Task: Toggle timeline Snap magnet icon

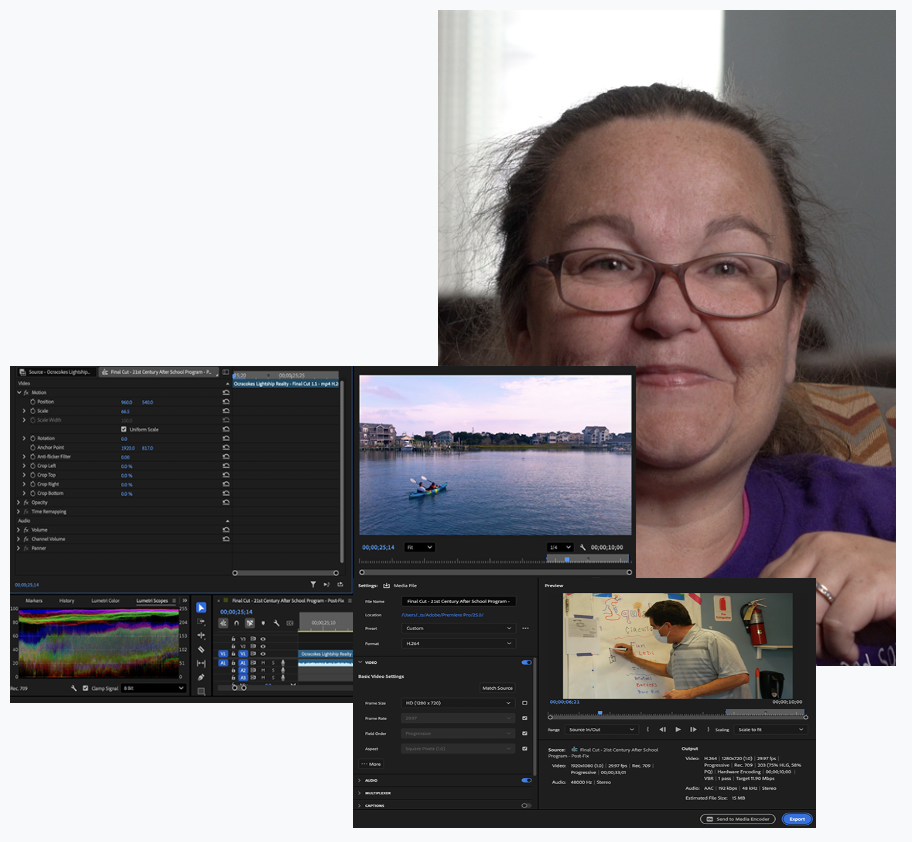Action: [x=237, y=623]
